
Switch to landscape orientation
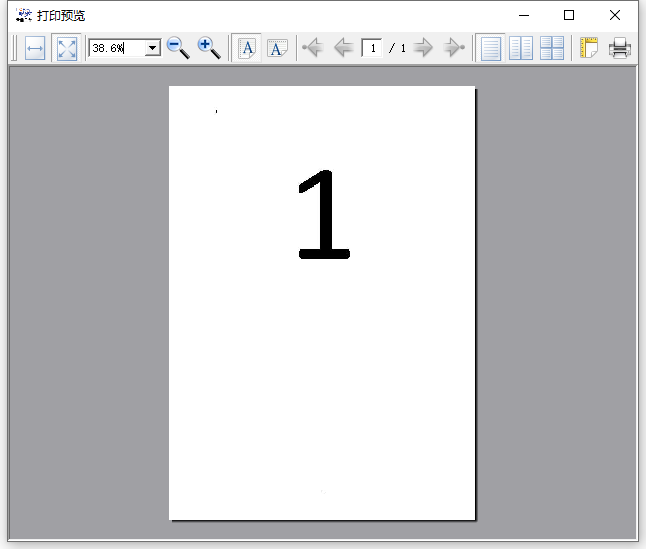(x=277, y=48)
